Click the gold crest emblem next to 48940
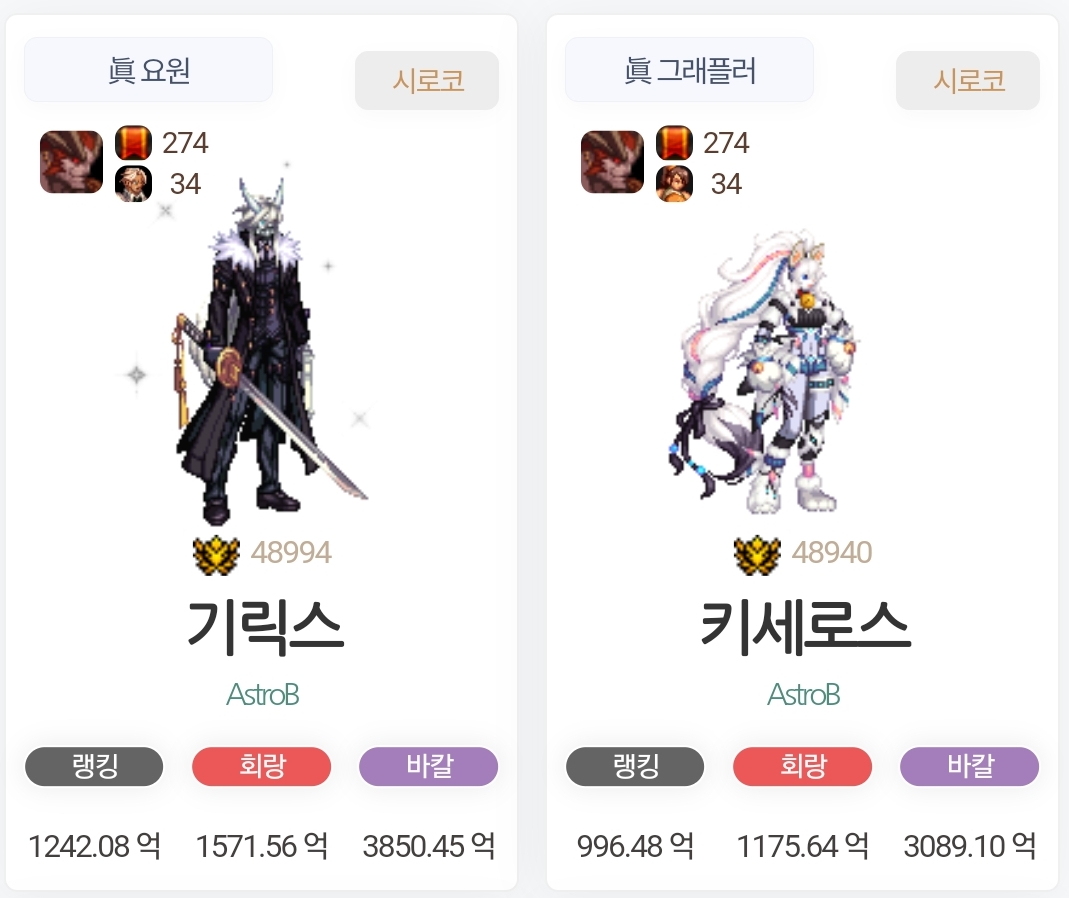Viewport: 1069px width, 898px height. [757, 555]
